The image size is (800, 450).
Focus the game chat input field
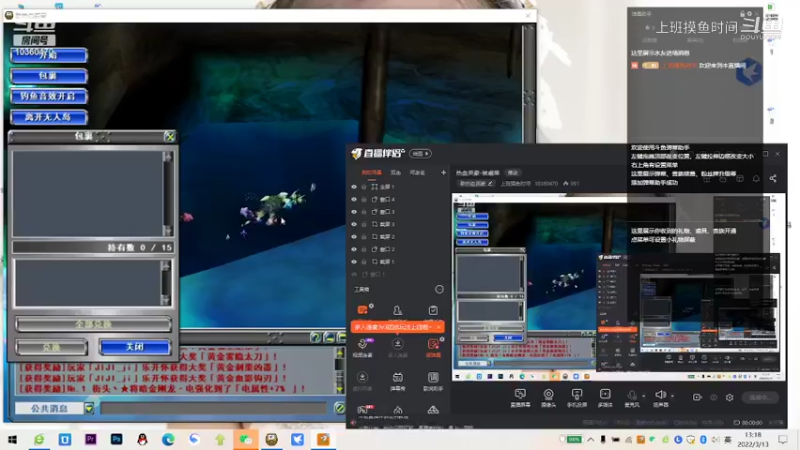(x=214, y=408)
